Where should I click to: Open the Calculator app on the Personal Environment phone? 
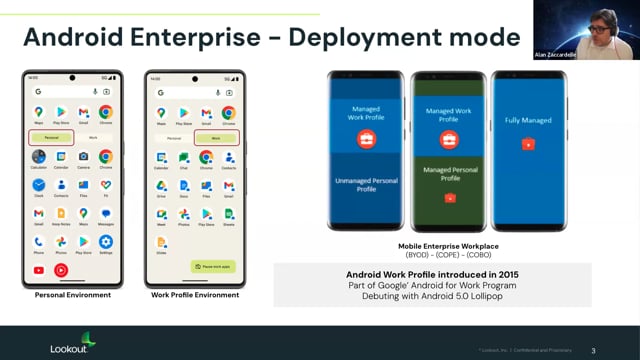click(x=39, y=156)
